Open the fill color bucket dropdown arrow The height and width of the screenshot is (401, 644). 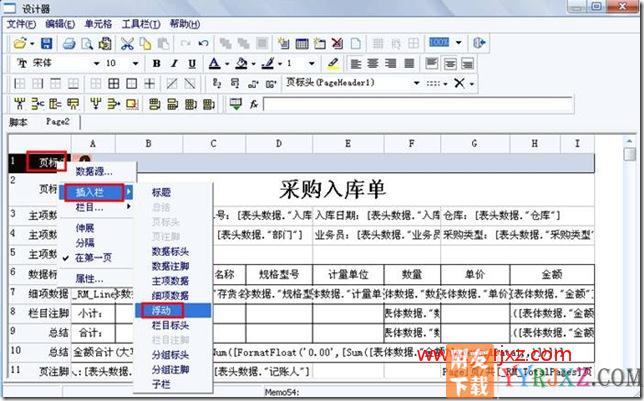(253, 64)
